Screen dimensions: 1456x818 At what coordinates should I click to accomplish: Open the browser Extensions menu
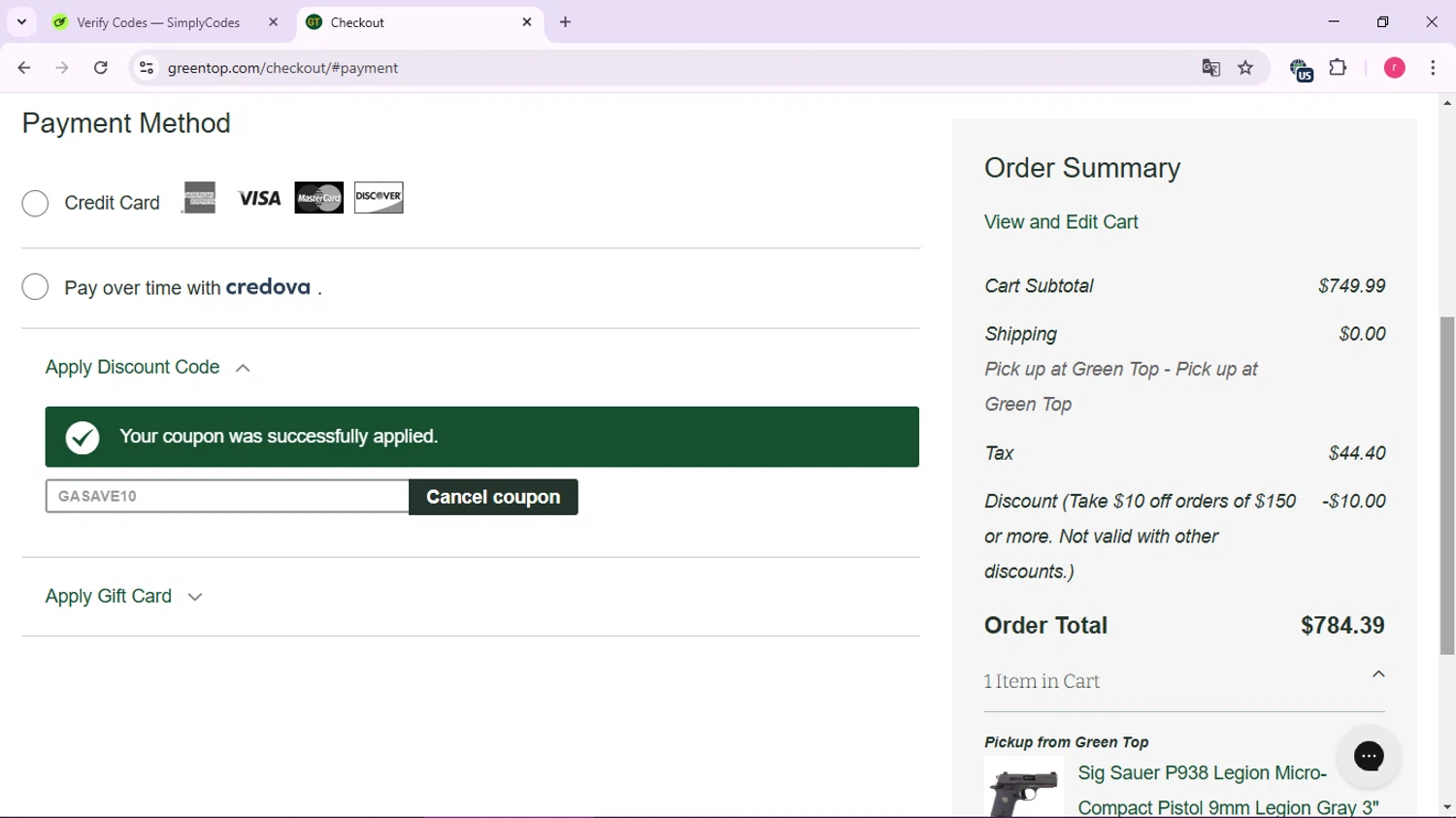pos(1339,68)
